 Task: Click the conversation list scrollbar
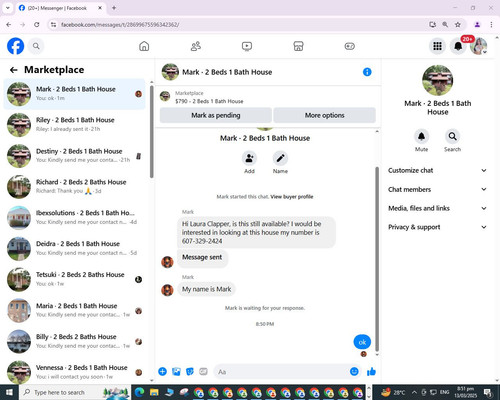tap(152, 132)
